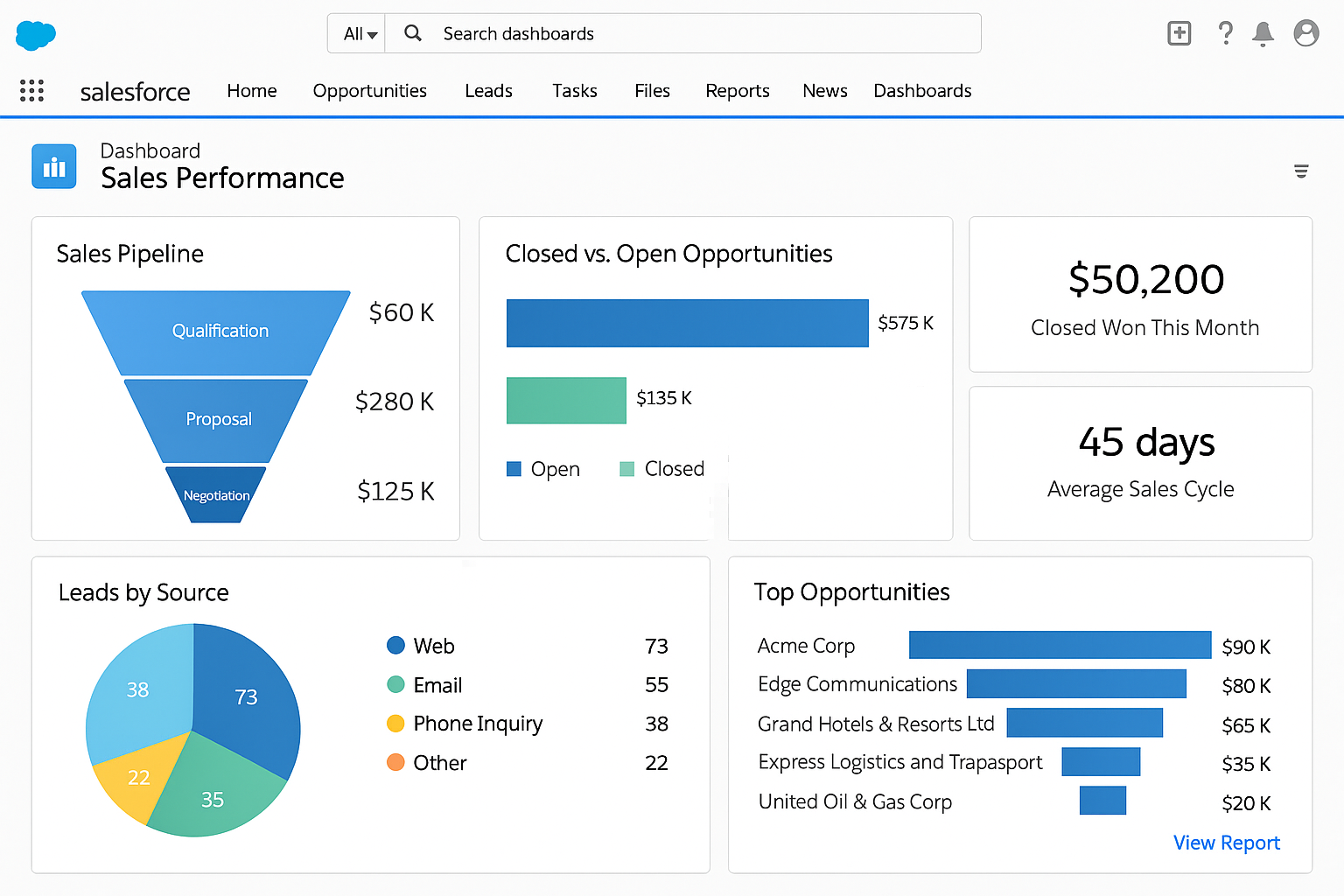
Task: Click the pie slice labeled 73
Action: click(248, 697)
